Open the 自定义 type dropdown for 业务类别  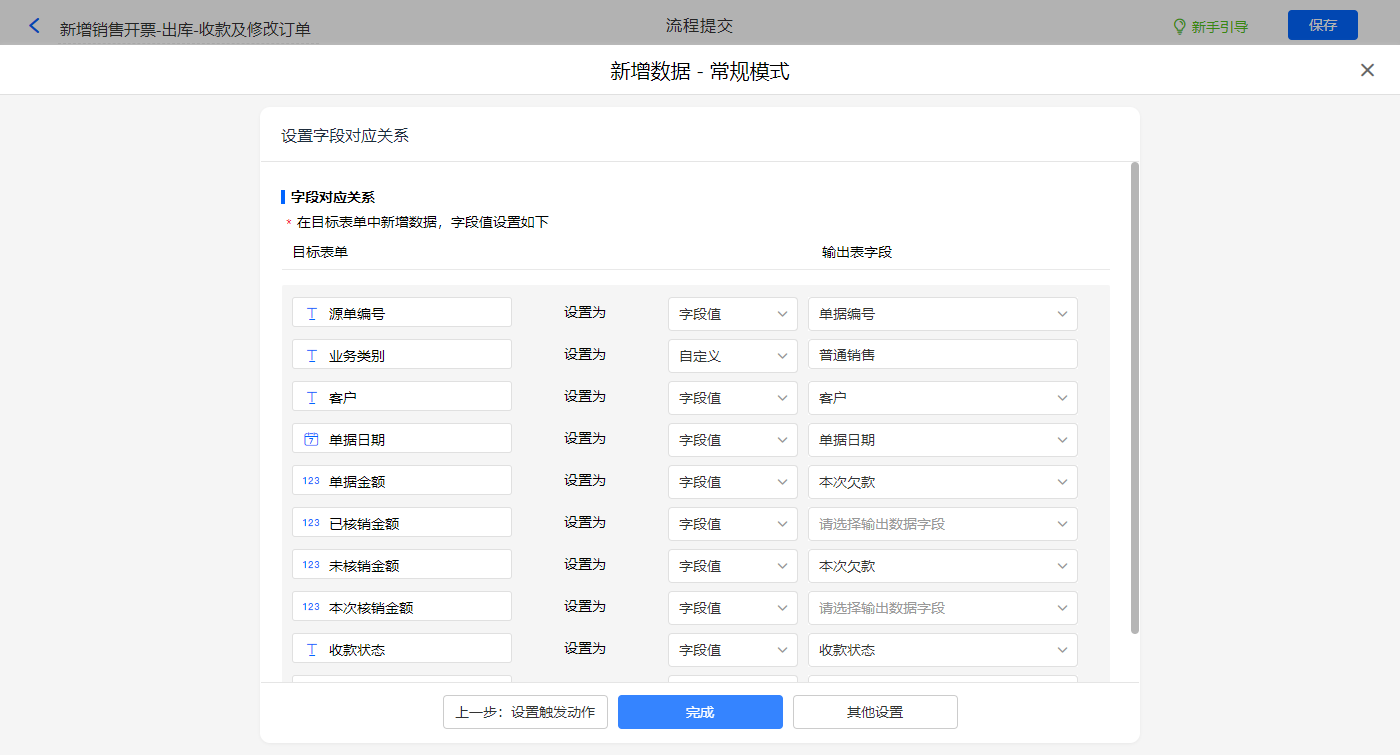coord(732,356)
